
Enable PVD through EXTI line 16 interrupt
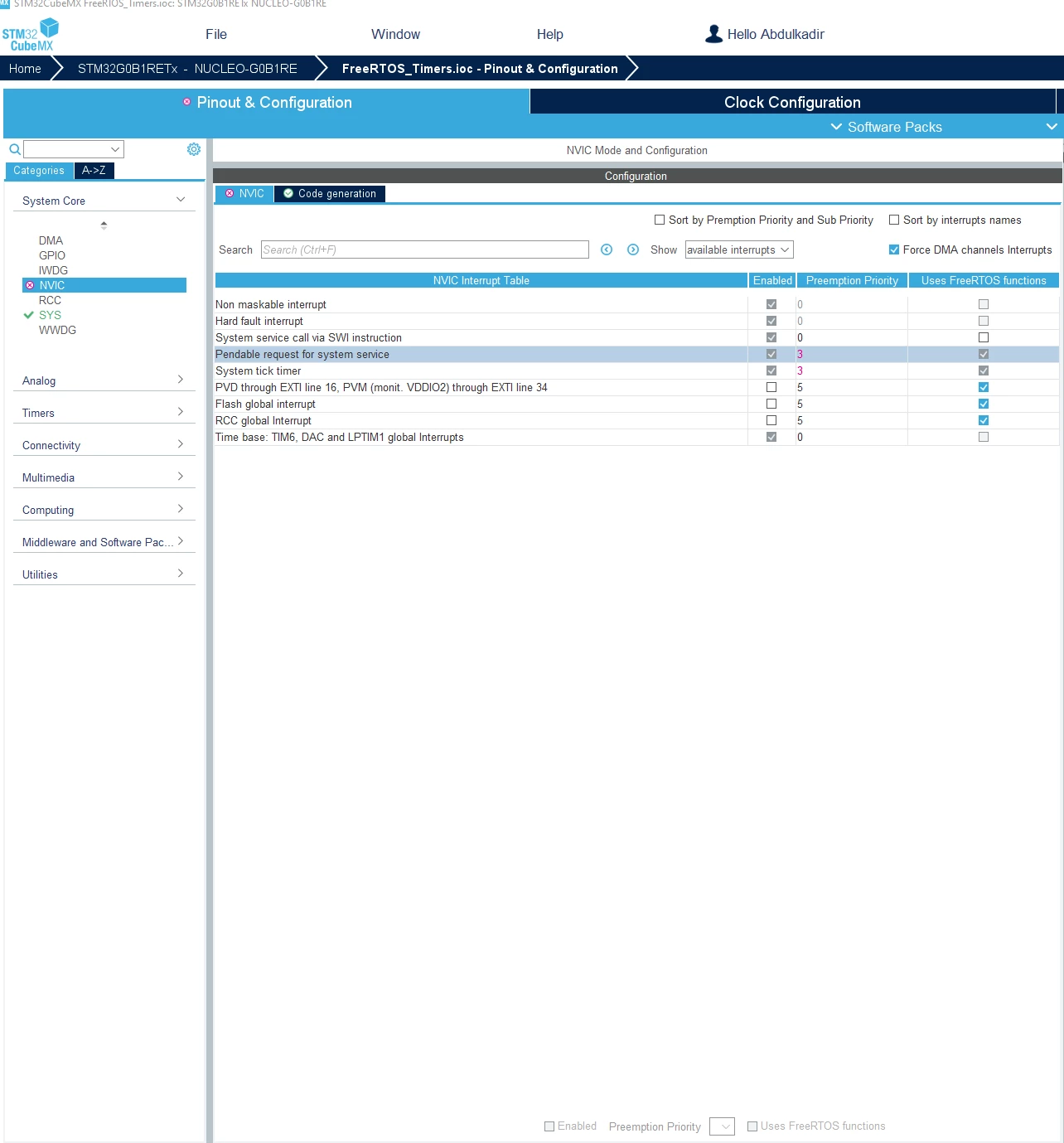tap(771, 387)
